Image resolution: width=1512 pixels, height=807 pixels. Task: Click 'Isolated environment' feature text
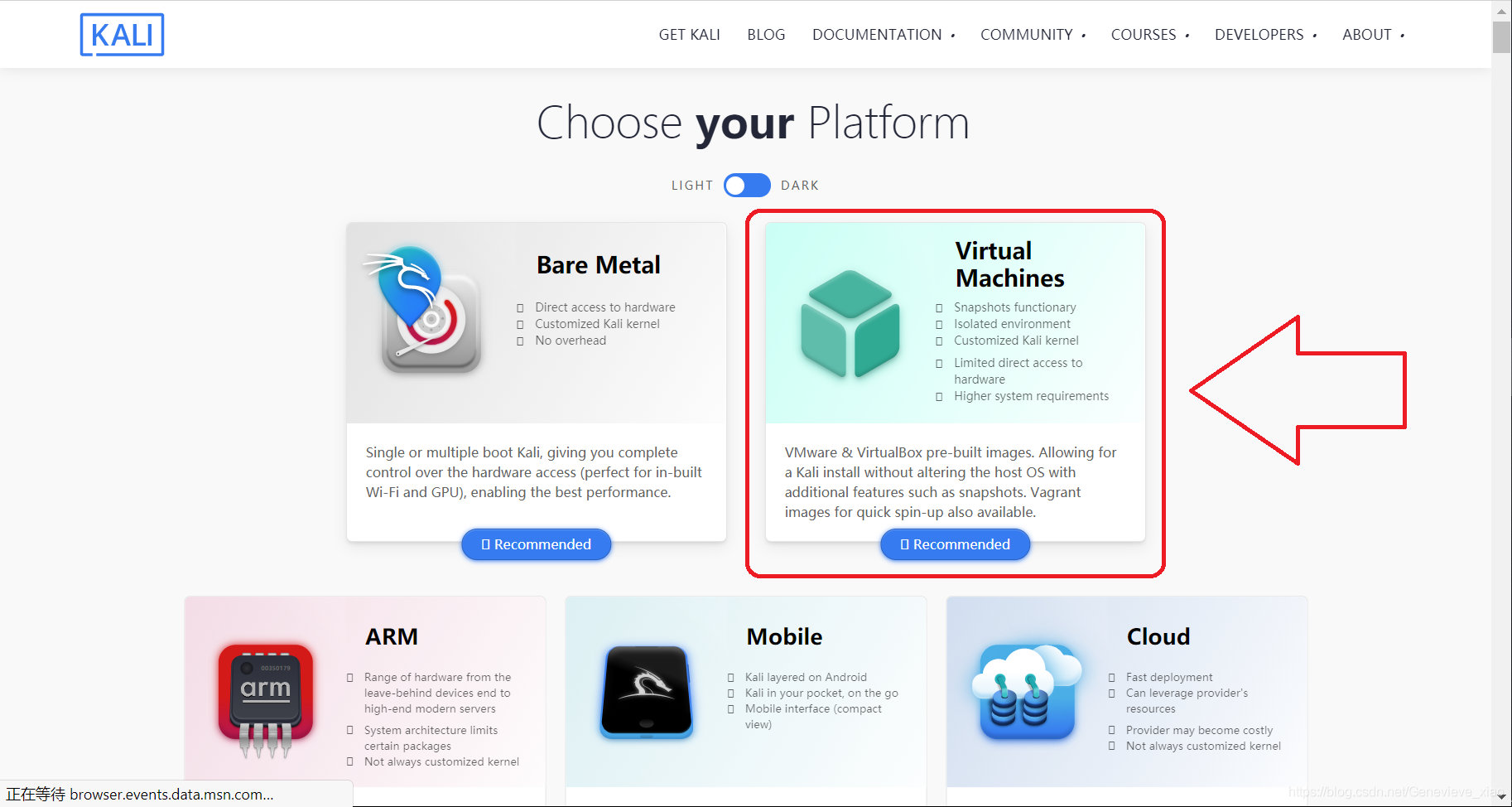pos(1012,324)
